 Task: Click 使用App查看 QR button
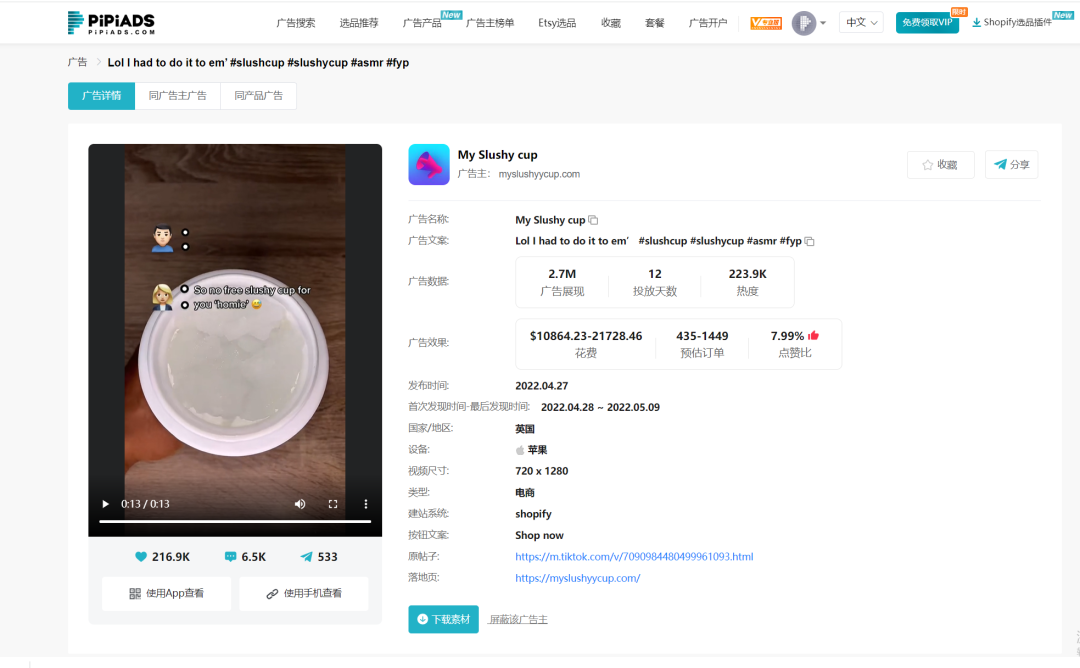[x=167, y=593]
